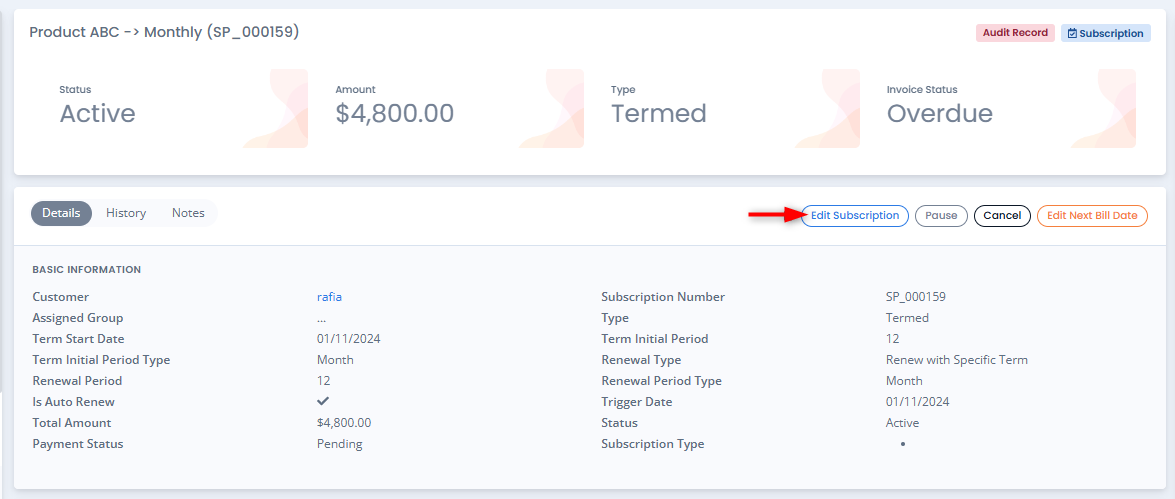
Task: Click the Is Auto Renew checkmark
Action: click(323, 401)
